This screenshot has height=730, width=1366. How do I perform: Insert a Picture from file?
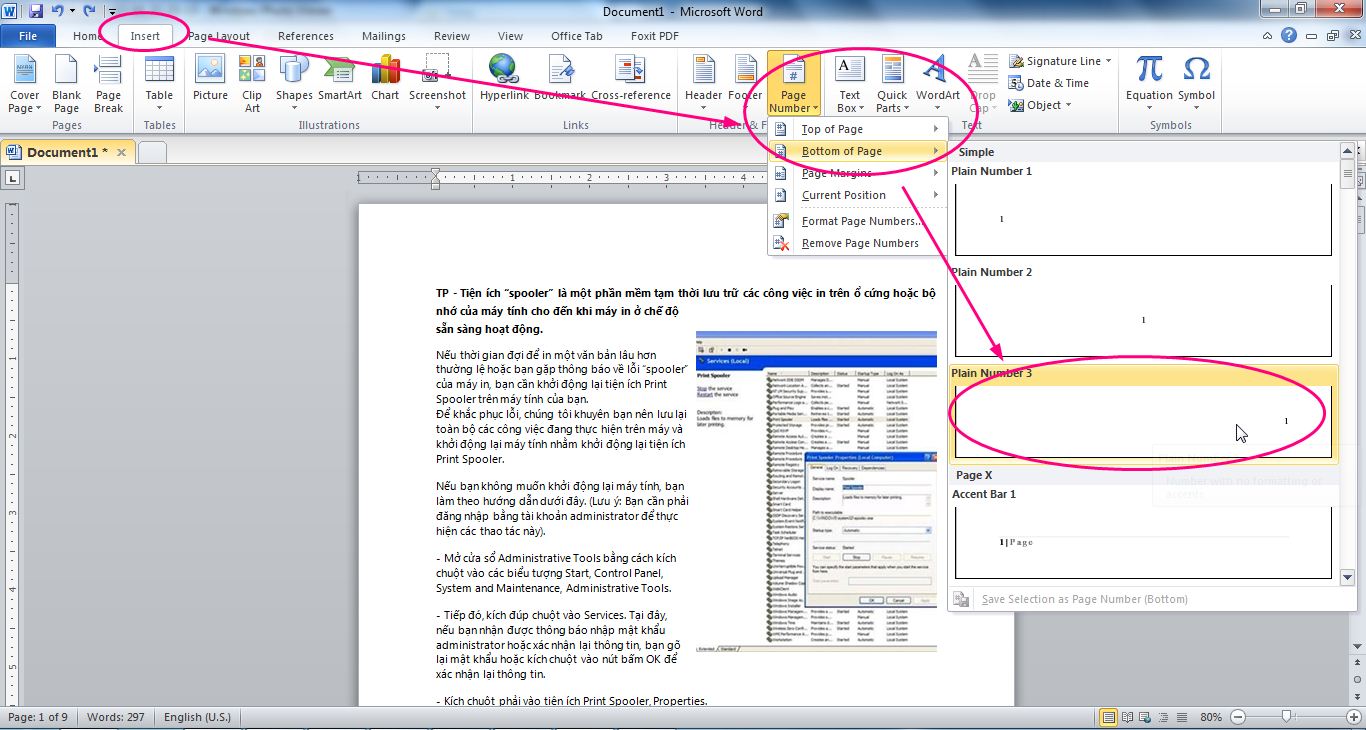point(210,80)
